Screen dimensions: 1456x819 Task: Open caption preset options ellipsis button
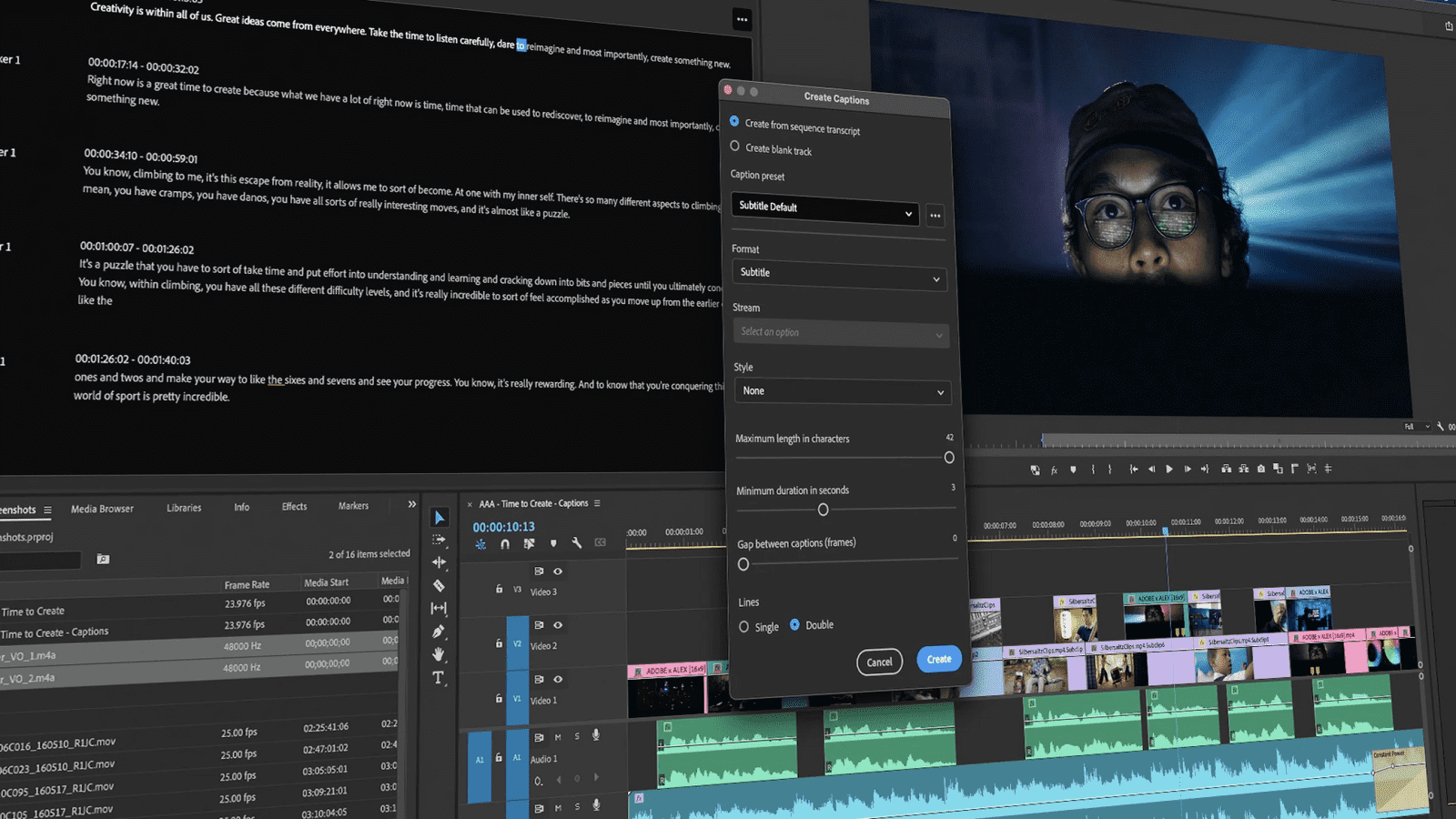(935, 216)
